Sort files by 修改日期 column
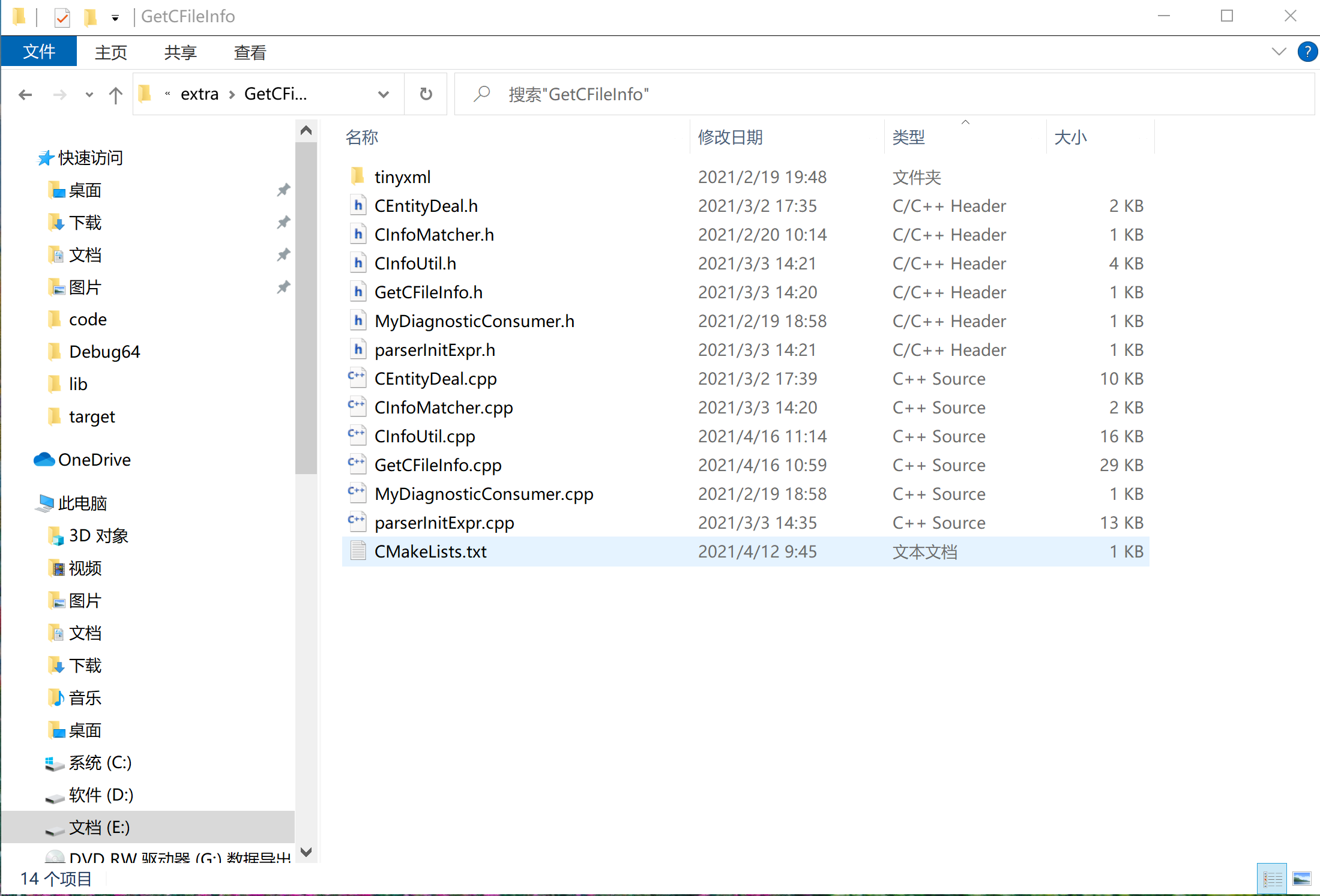Image resolution: width=1320 pixels, height=896 pixels. (730, 137)
